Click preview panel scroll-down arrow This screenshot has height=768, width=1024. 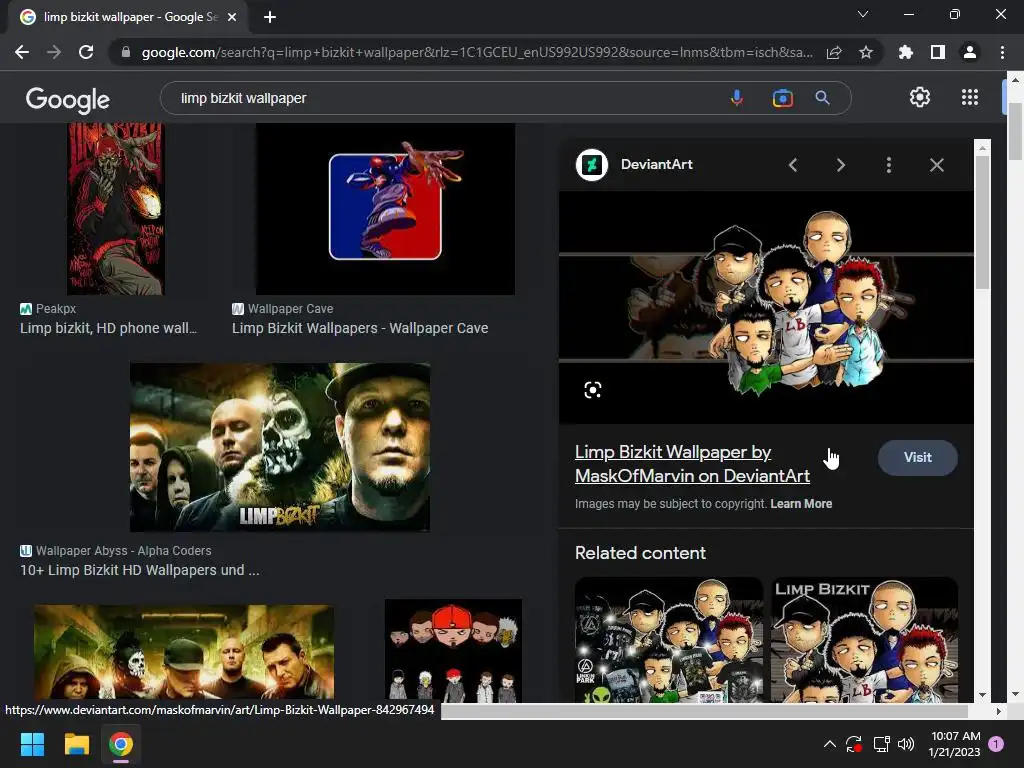pyautogui.click(x=982, y=695)
